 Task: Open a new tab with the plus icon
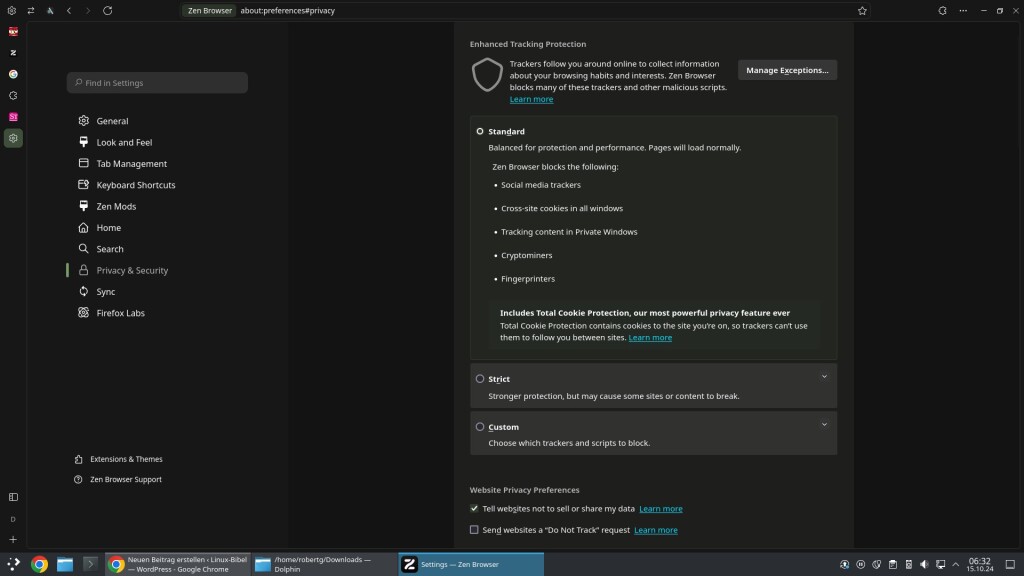(x=13, y=539)
